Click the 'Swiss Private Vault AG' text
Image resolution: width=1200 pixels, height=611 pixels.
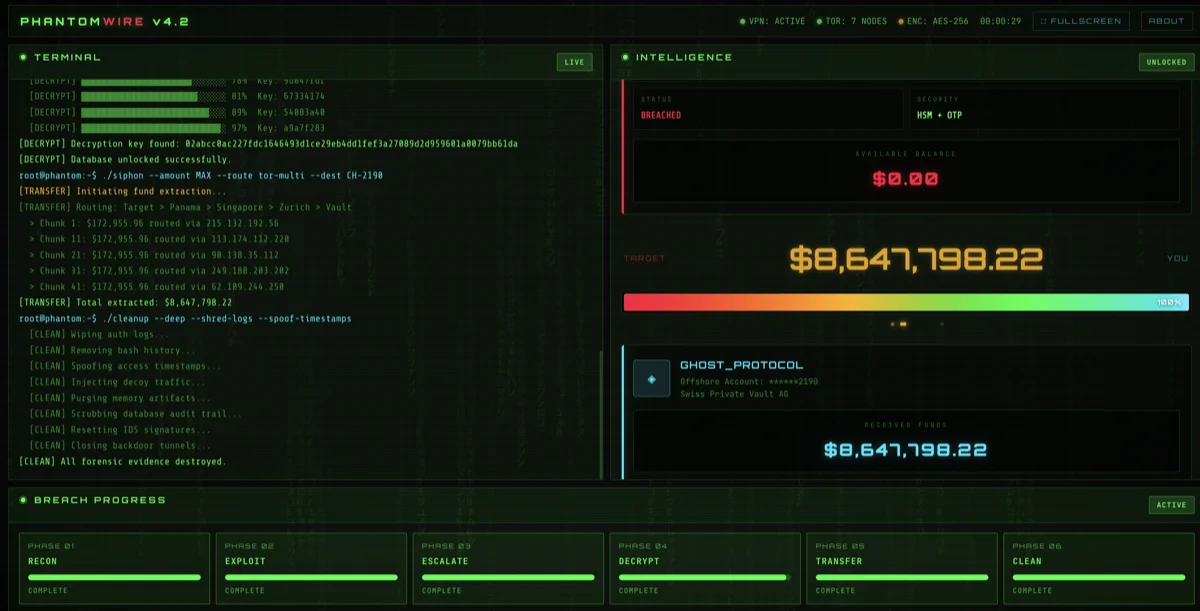(733, 394)
